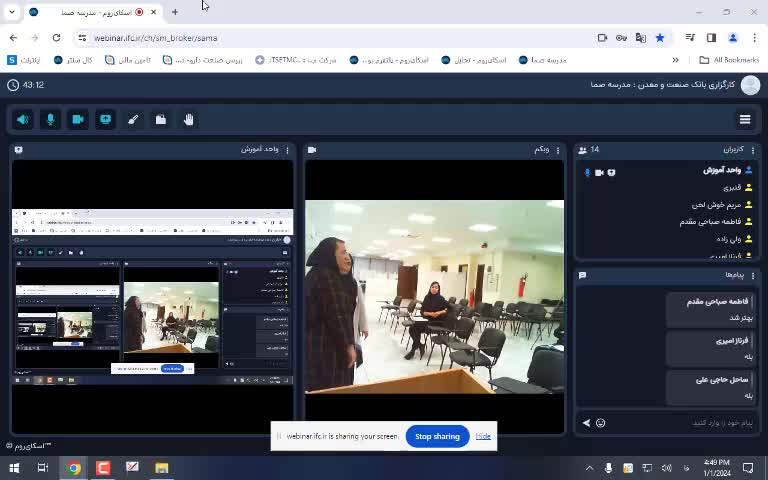768x480 pixels.
Task: Toggle the microphone in the Skyroom toolbar
Action: click(50, 120)
